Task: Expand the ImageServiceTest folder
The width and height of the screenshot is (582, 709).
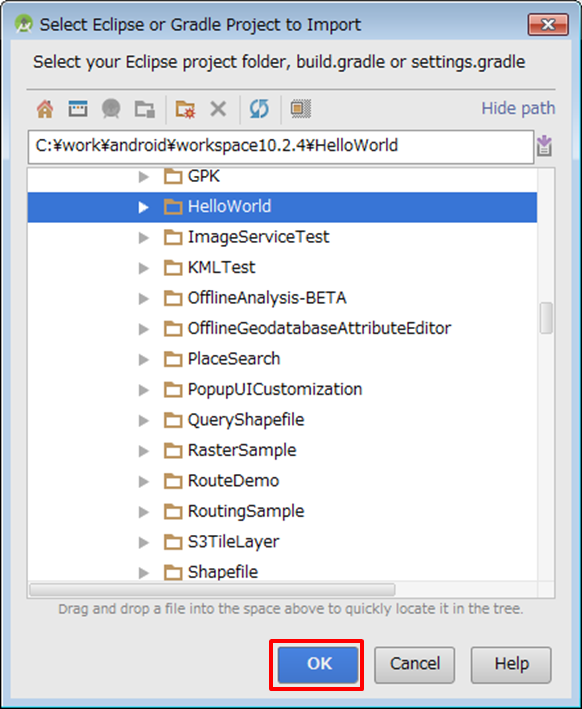Action: click(143, 237)
